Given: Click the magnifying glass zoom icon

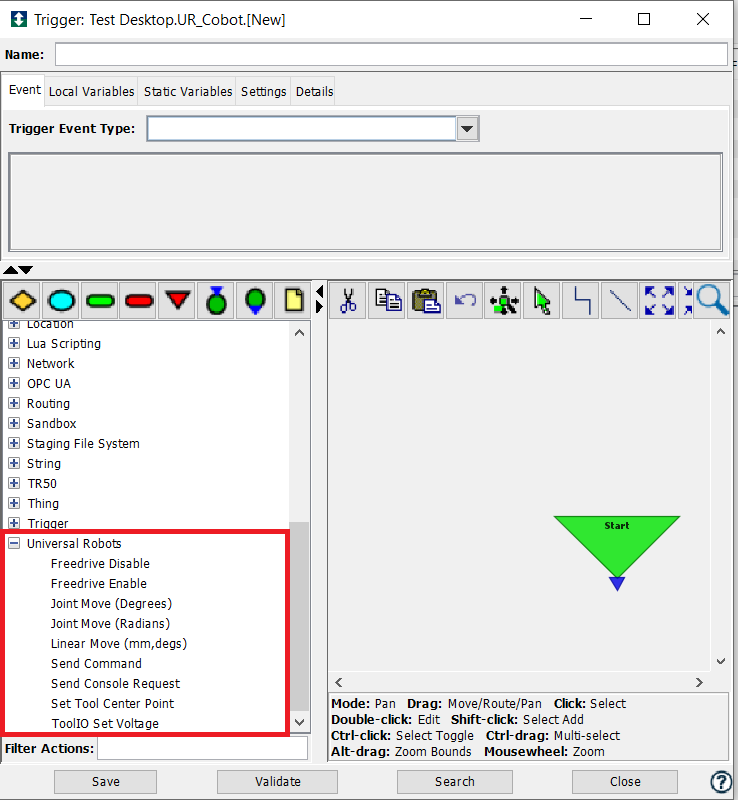Looking at the screenshot, I should pyautogui.click(x=713, y=300).
